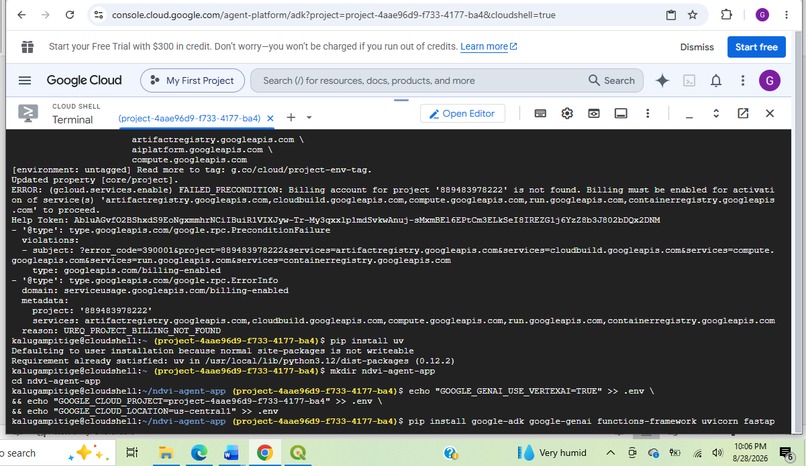Open Chrome profile avatar in toolbar
This screenshot has width=806, height=466.
click(x=762, y=15)
